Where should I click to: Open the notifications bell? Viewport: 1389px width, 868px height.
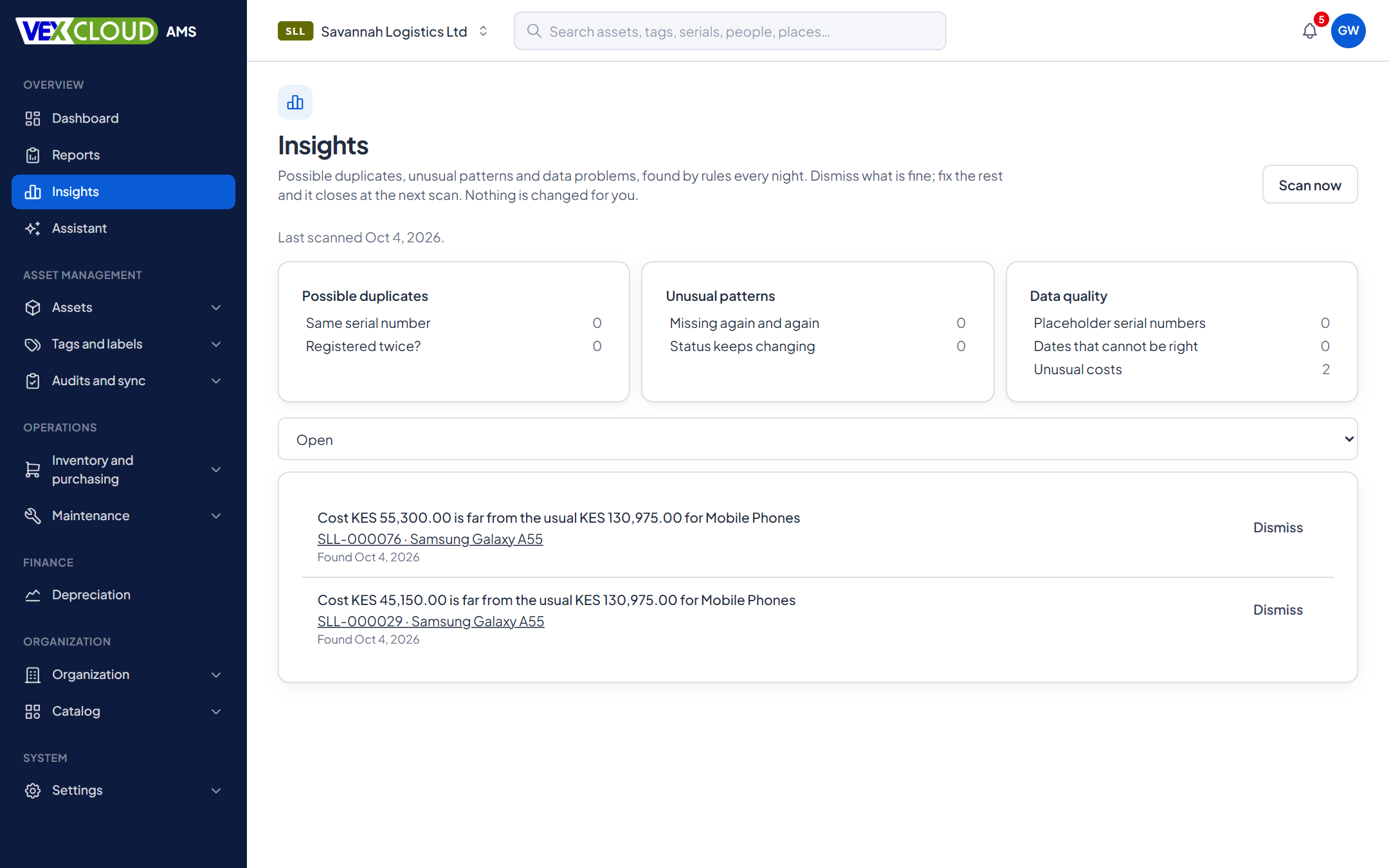(1310, 31)
